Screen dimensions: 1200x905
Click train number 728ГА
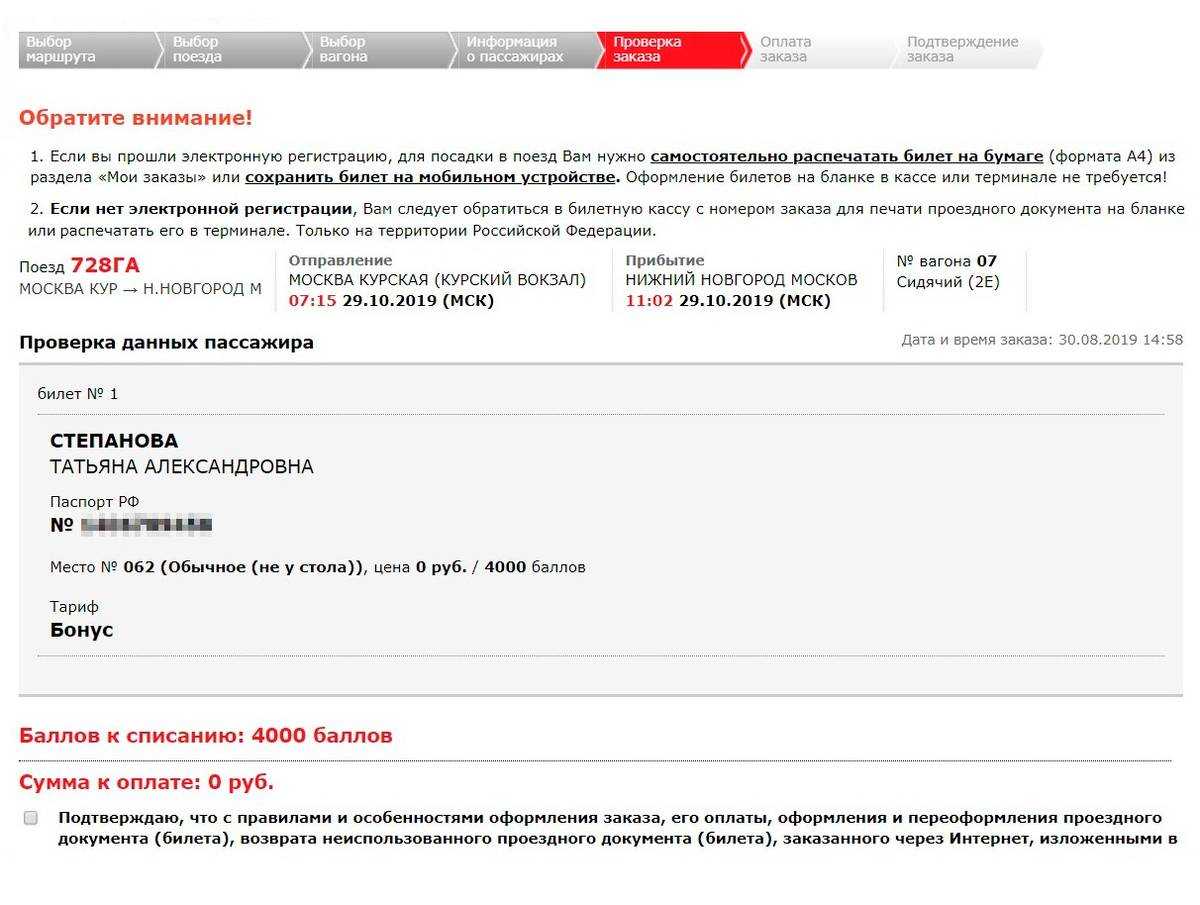click(105, 266)
